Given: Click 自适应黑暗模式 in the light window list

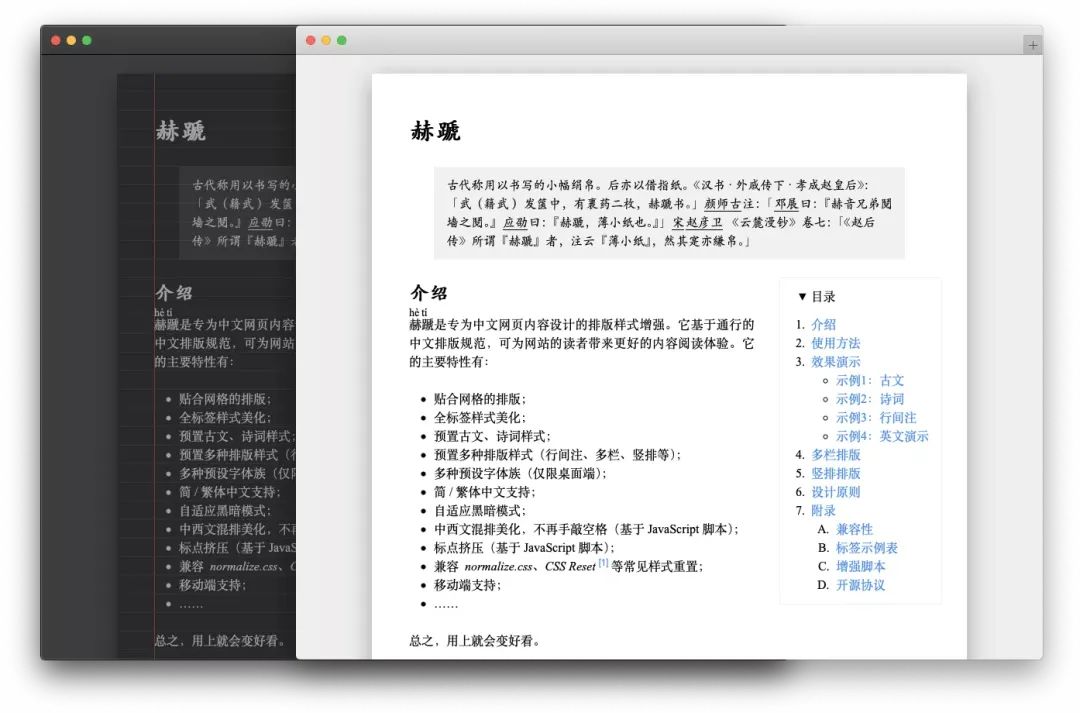Looking at the screenshot, I should click(x=480, y=510).
